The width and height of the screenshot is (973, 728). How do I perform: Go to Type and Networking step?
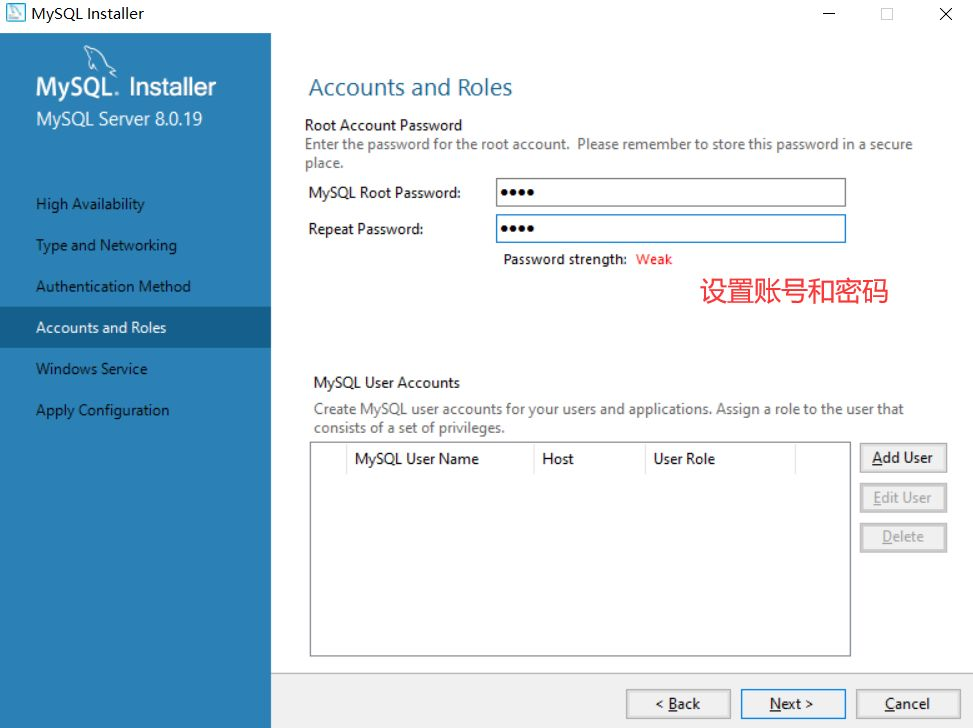[x=106, y=245]
